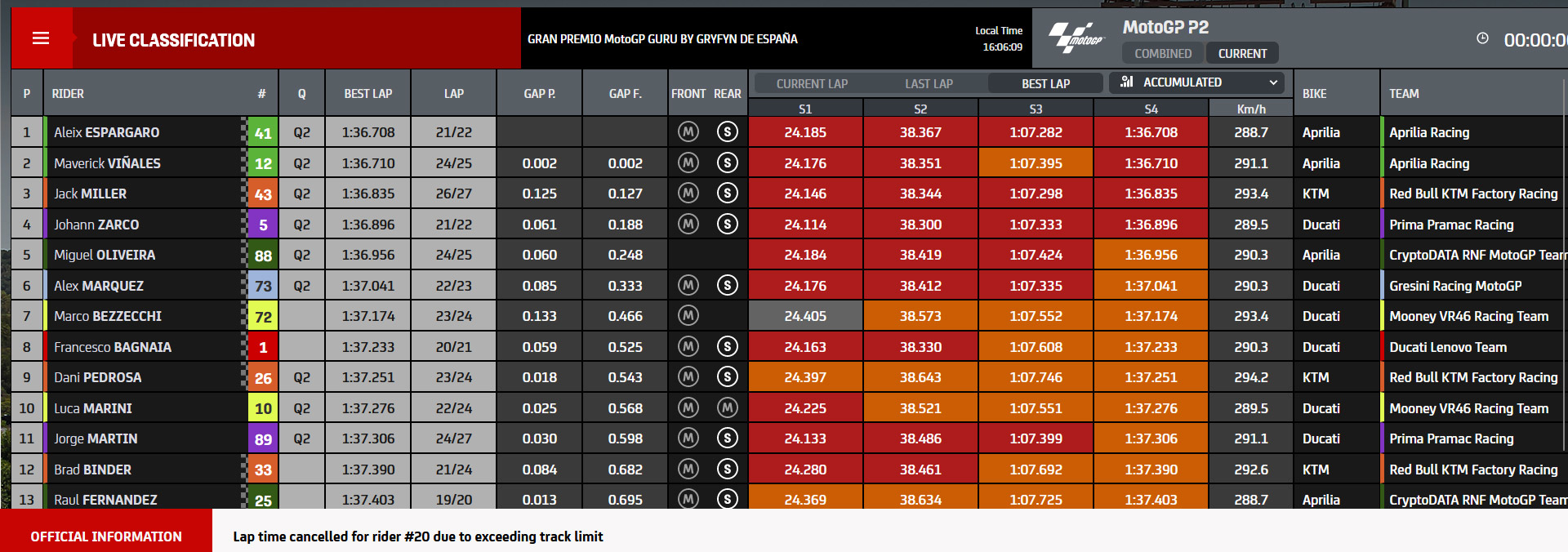Screen dimensions: 1568x552
Task: Click Marco Bezzecchi's front tyre icon
Action: 688,315
